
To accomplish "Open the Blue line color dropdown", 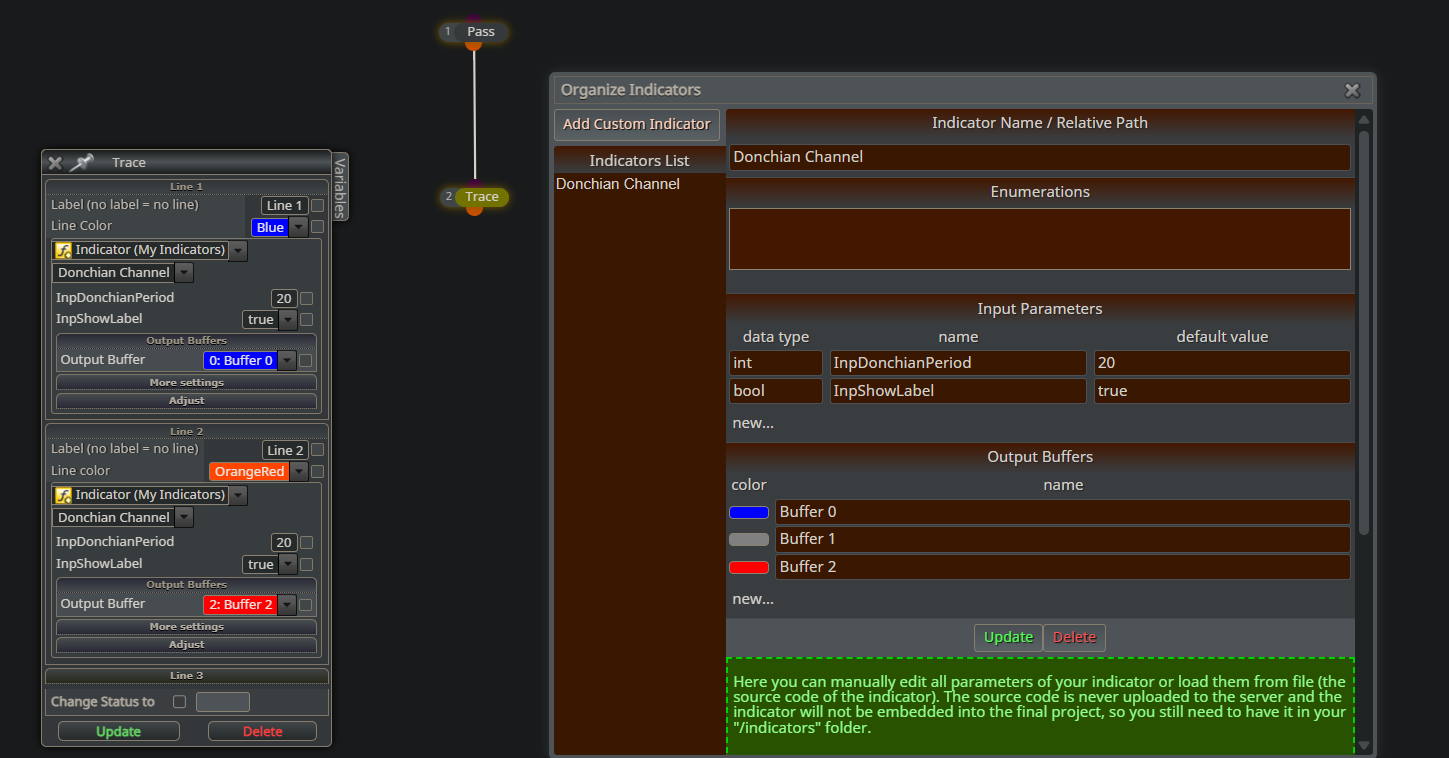I will coord(298,227).
